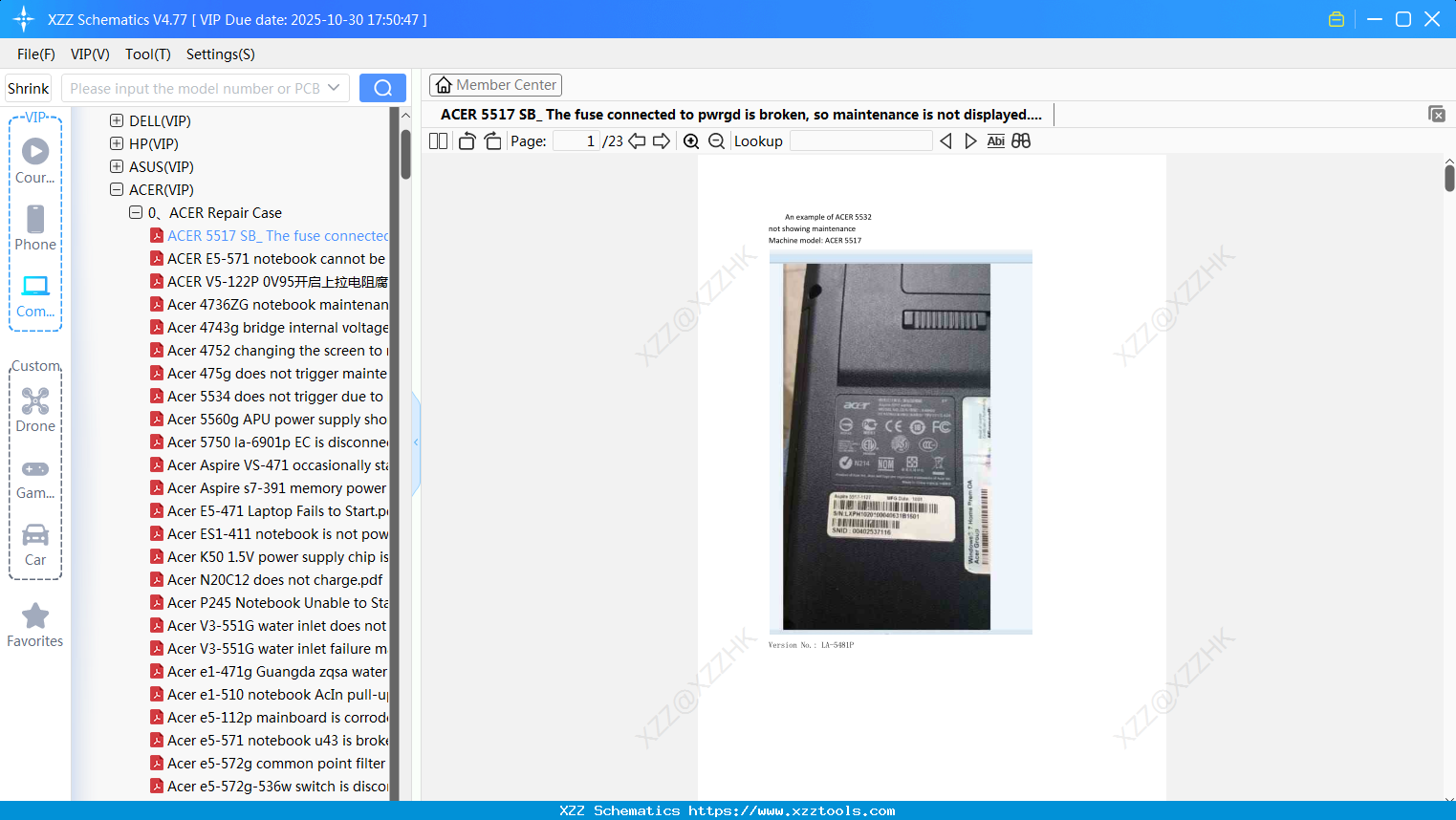Screen dimensions: 1456x820
Task: Click the two-page view layout icon
Action: coord(438,141)
